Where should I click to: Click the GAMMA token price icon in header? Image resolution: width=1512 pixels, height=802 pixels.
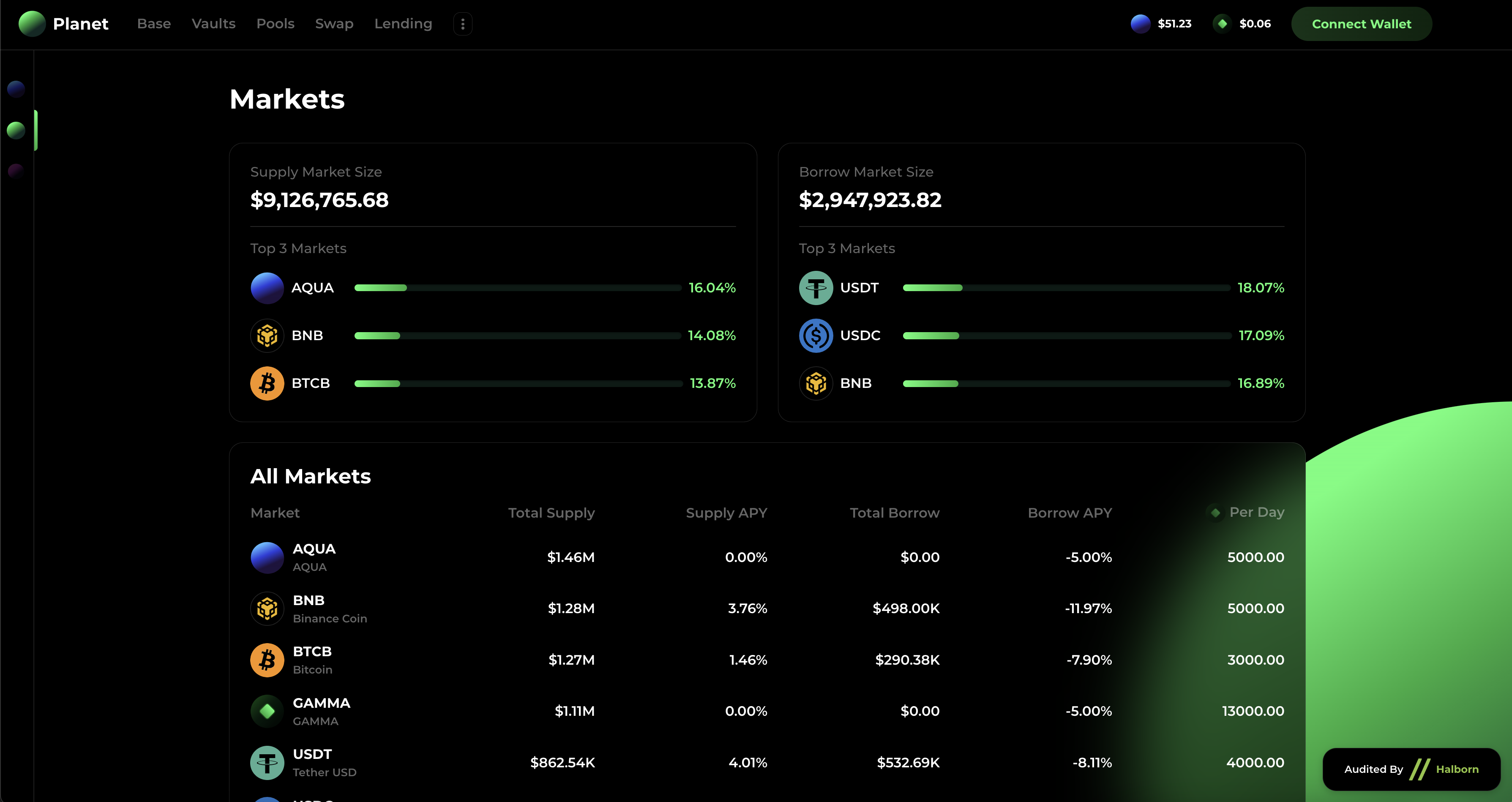coord(1222,24)
